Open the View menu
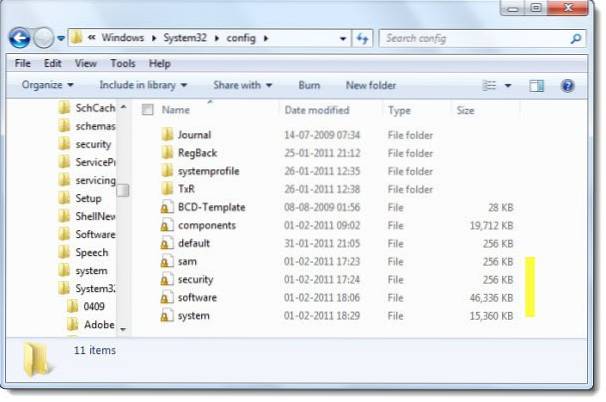Screen dimensions: 606x402 tap(87, 63)
